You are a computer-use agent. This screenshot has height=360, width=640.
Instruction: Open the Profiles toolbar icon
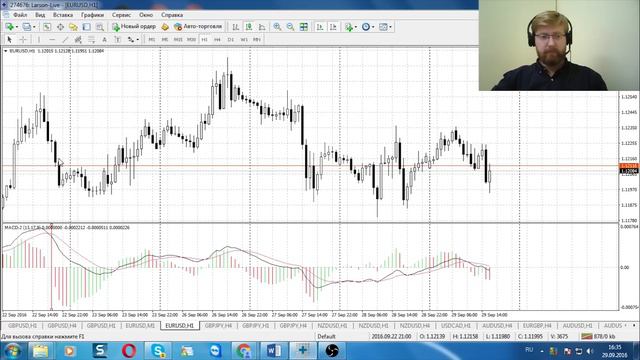27,27
